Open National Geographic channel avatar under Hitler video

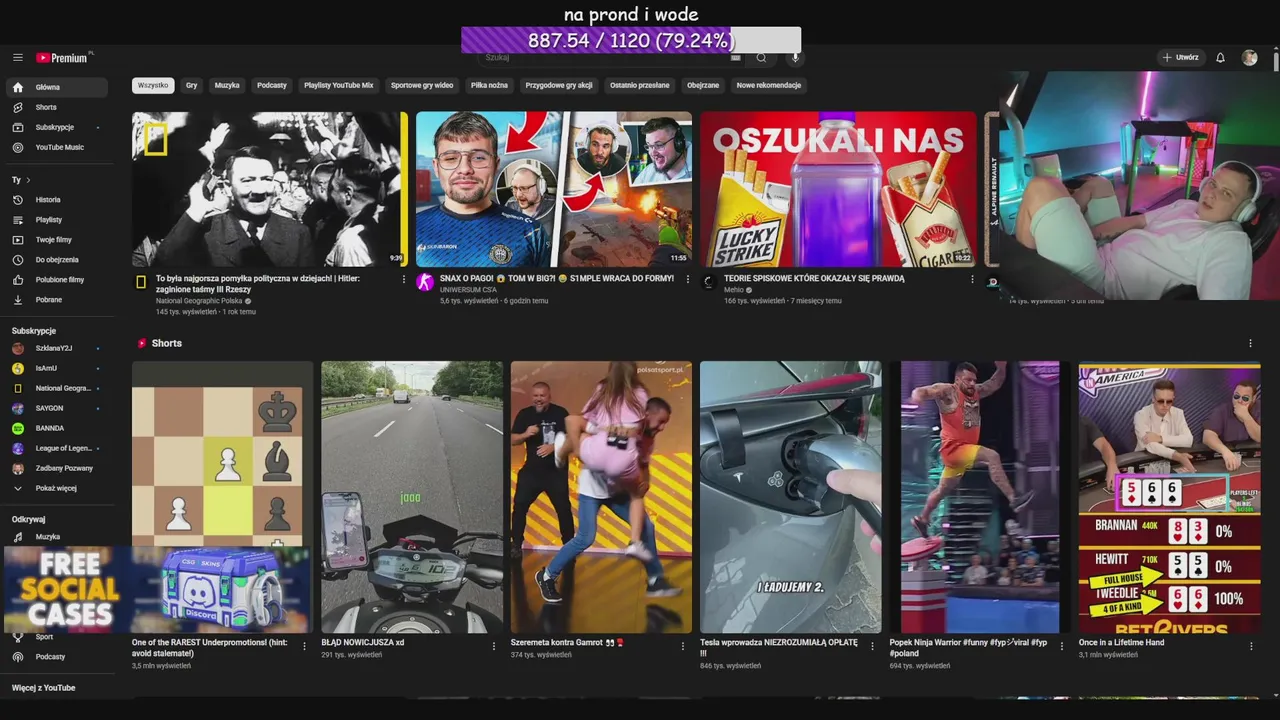pyautogui.click(x=141, y=282)
